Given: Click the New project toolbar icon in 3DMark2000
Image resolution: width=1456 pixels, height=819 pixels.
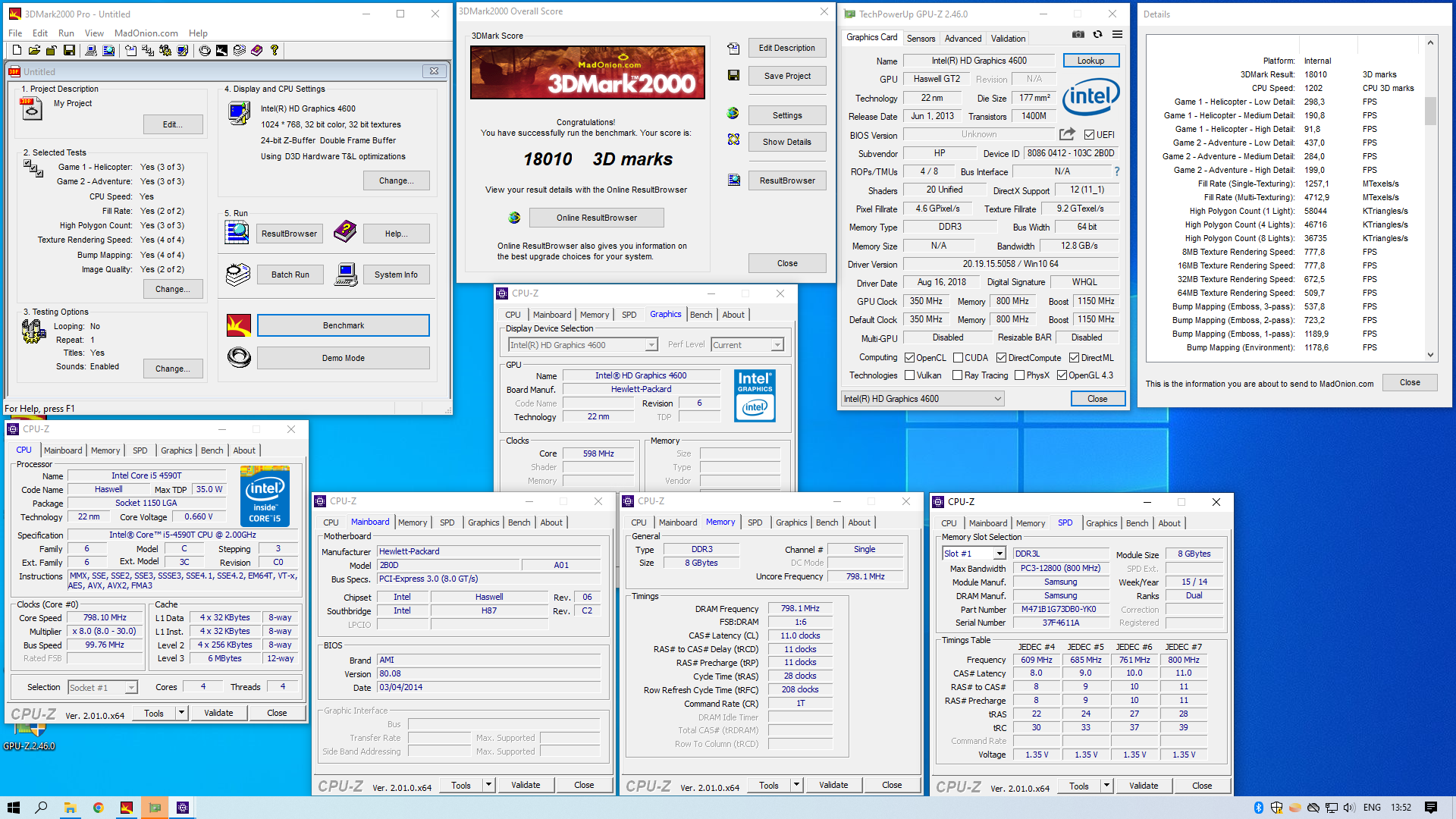Looking at the screenshot, I should coord(17,50).
